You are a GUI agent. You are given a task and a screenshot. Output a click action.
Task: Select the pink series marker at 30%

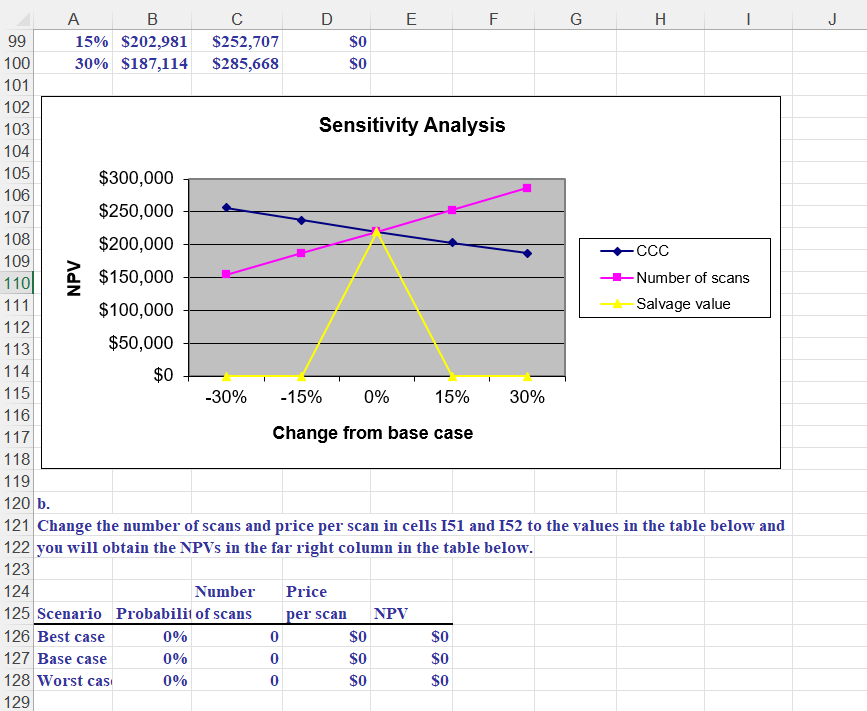coord(526,187)
